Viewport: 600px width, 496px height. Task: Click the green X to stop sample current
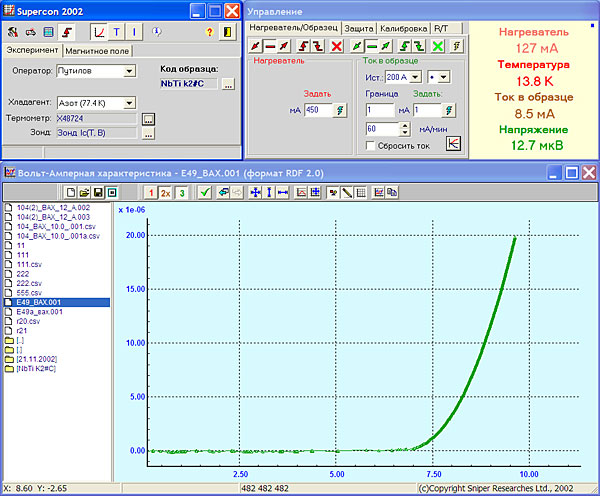click(438, 46)
